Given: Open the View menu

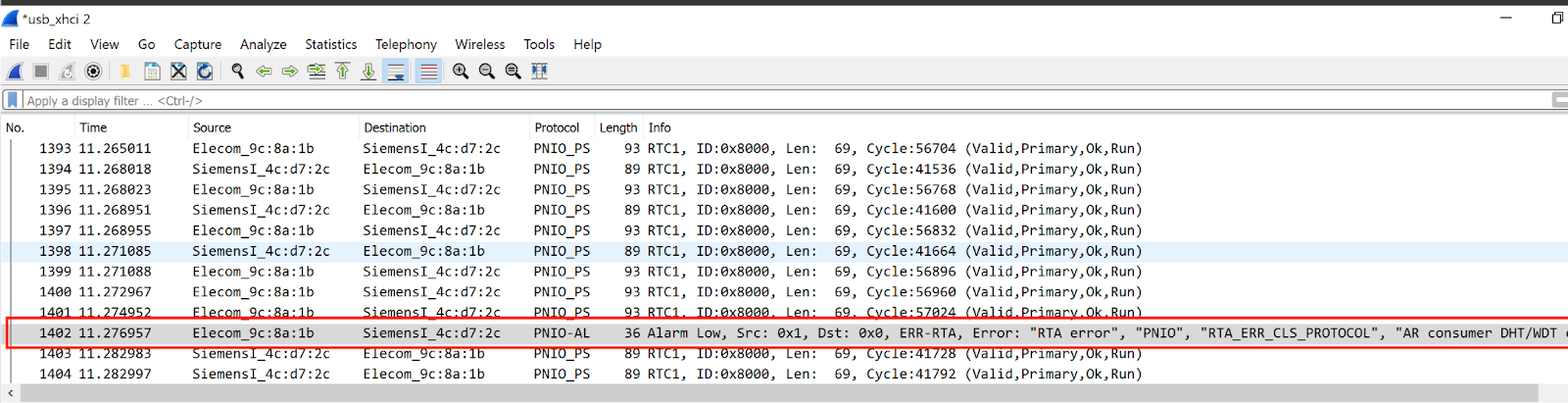Looking at the screenshot, I should click(x=104, y=44).
